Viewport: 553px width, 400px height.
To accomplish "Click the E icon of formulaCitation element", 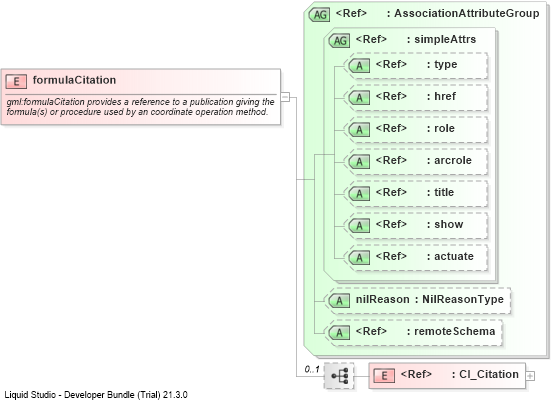I will 16,81.
